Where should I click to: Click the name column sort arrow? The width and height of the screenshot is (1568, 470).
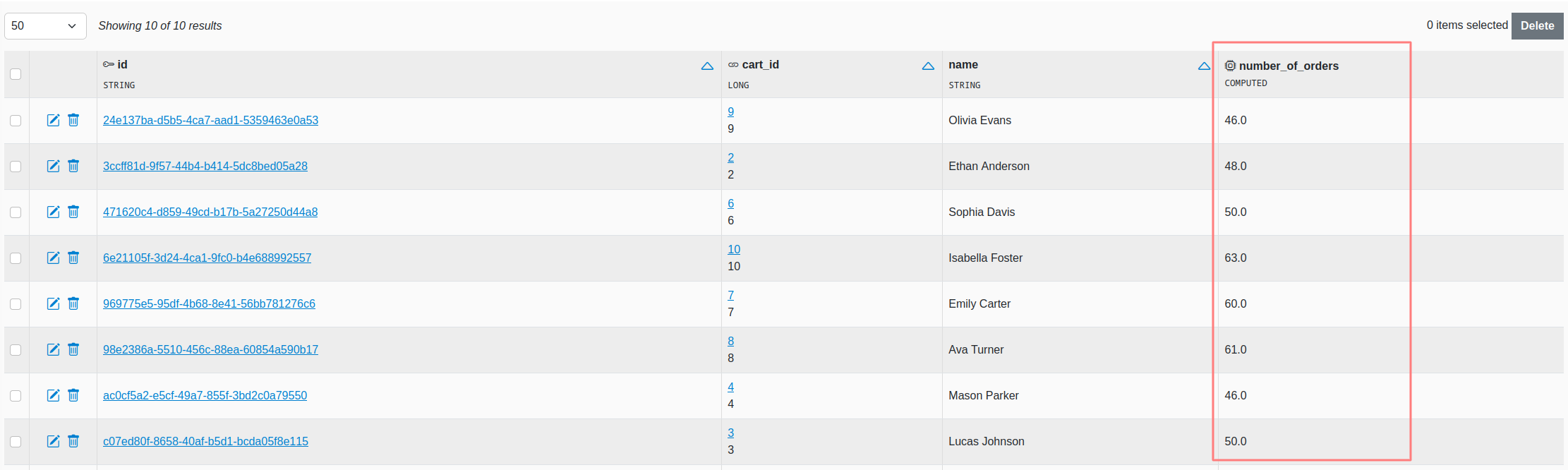coord(1204,66)
